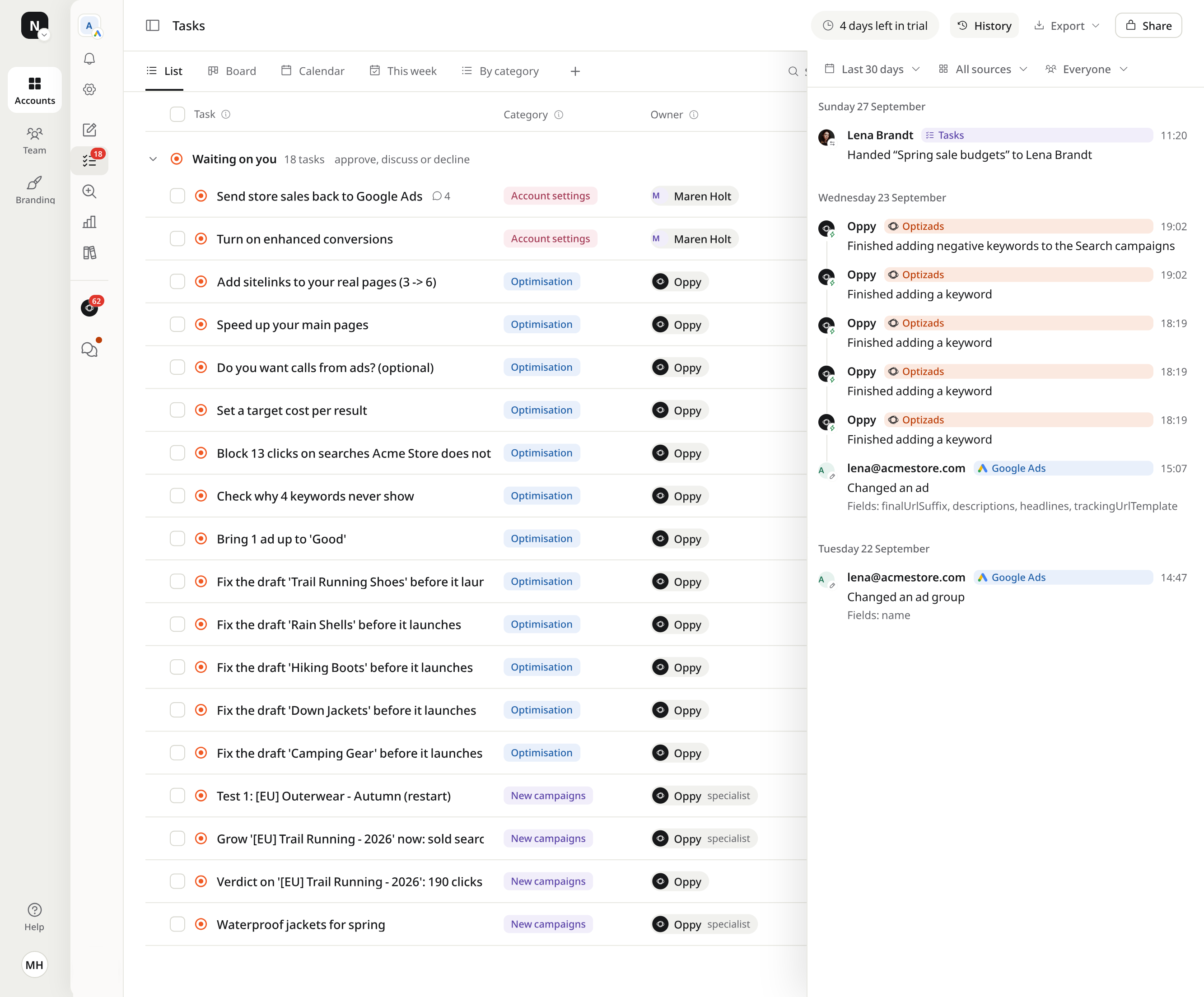Image resolution: width=1204 pixels, height=997 pixels.
Task: Open the tasks list icon with badge 18
Action: tap(89, 161)
